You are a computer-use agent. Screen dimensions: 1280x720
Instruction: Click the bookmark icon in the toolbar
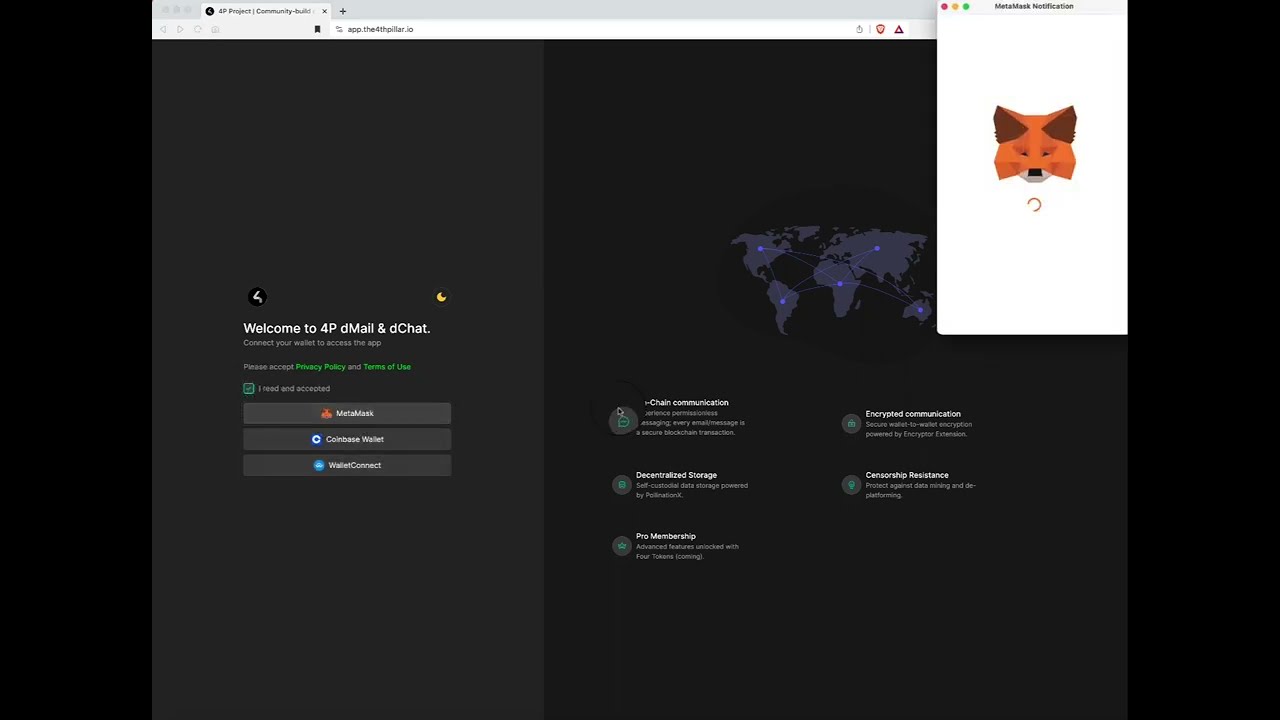tap(317, 29)
